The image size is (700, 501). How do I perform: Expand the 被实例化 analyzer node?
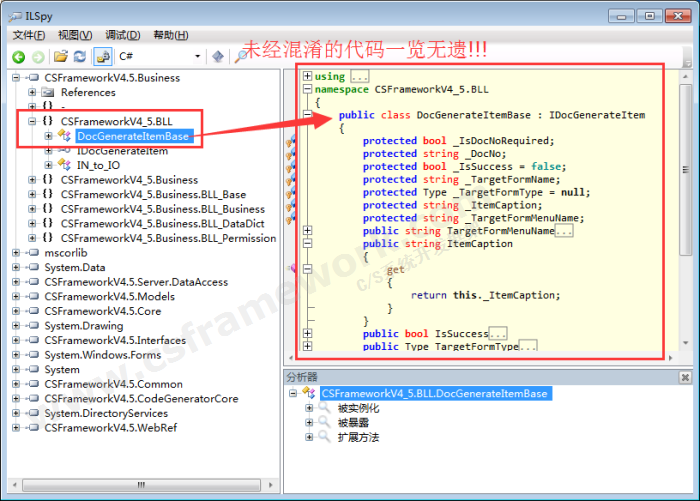coord(309,408)
